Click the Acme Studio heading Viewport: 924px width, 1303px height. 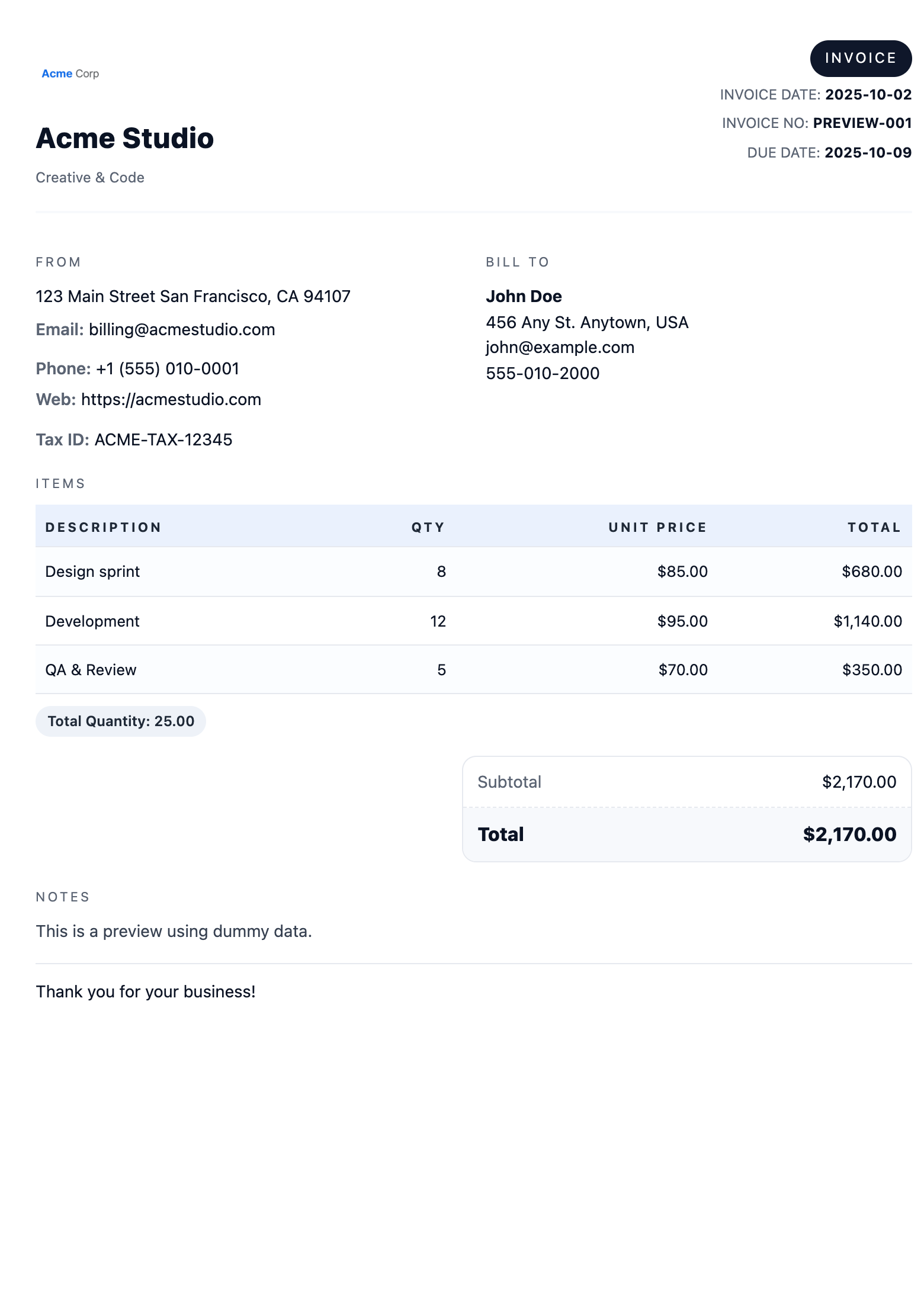pos(124,139)
